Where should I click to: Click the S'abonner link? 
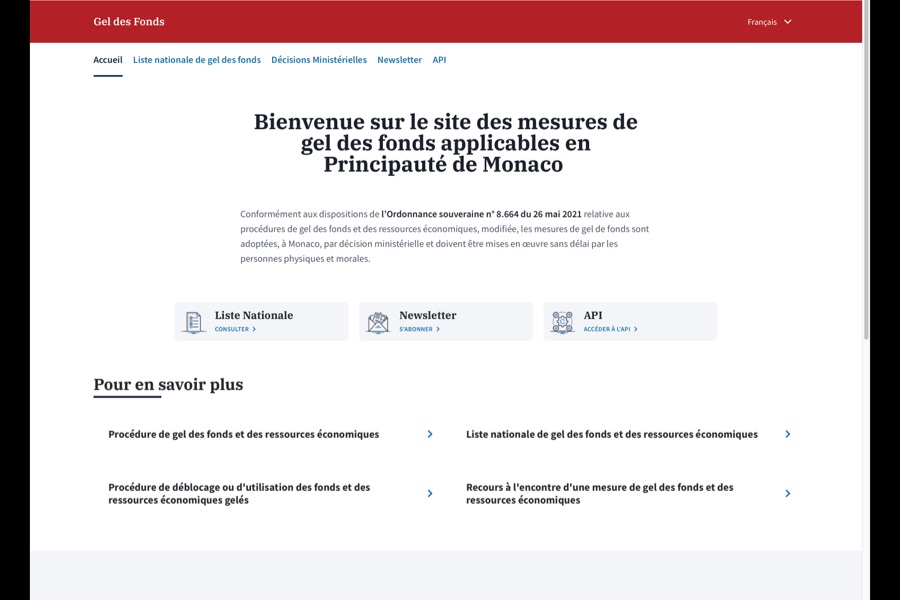tap(419, 329)
